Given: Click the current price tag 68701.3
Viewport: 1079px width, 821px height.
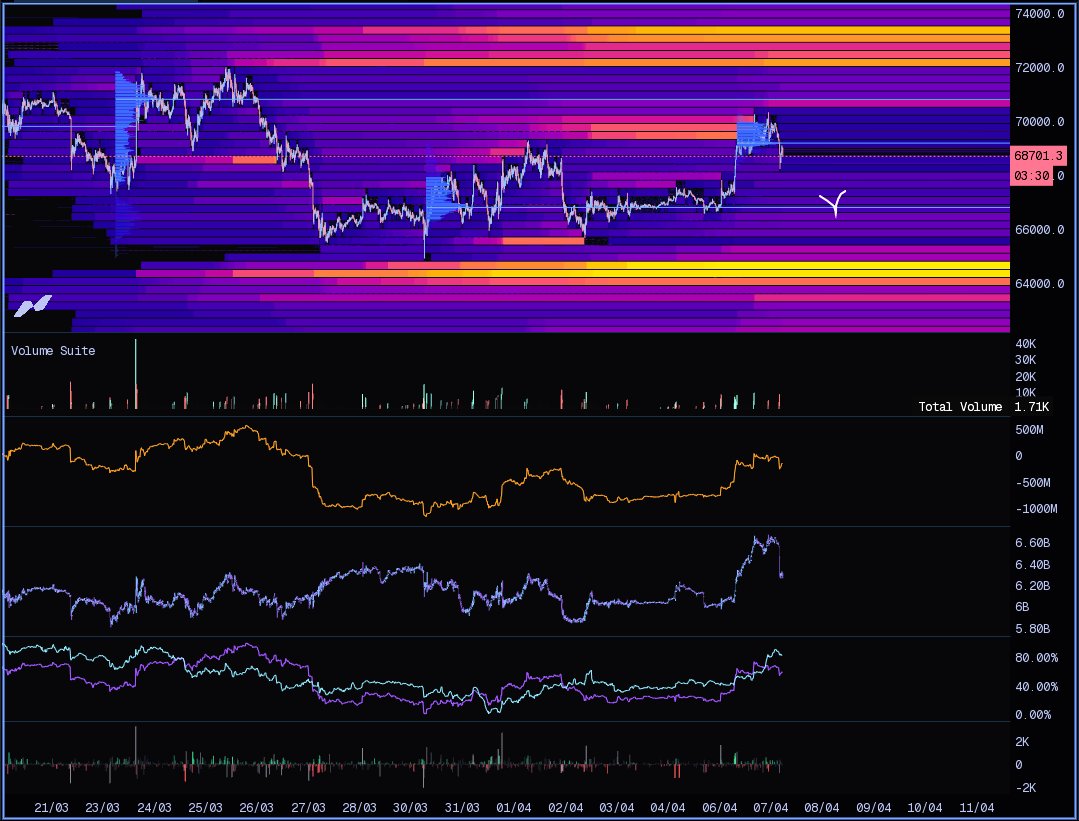Looking at the screenshot, I should (1039, 156).
